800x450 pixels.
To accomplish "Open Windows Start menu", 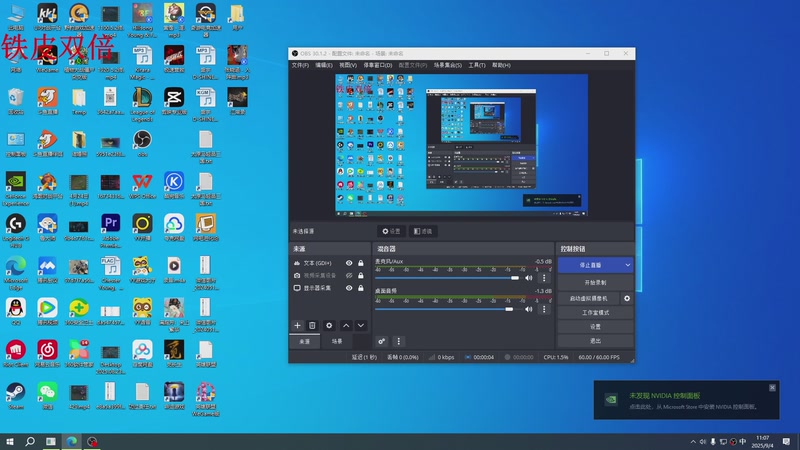I will [10, 441].
